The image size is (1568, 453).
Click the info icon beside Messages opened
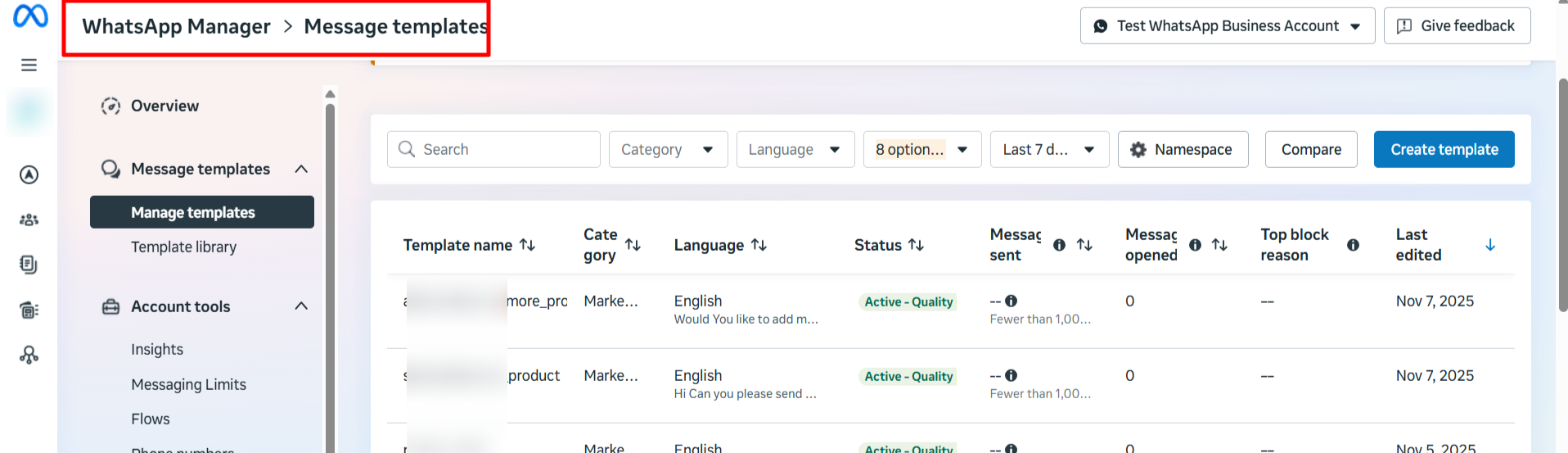point(1195,245)
